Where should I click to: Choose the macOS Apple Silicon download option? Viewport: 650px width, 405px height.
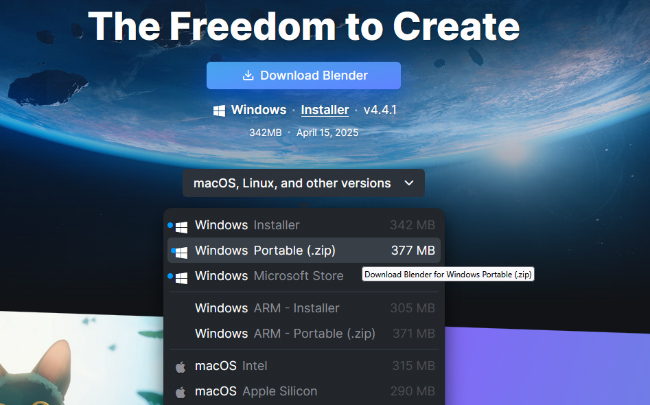tap(303, 391)
